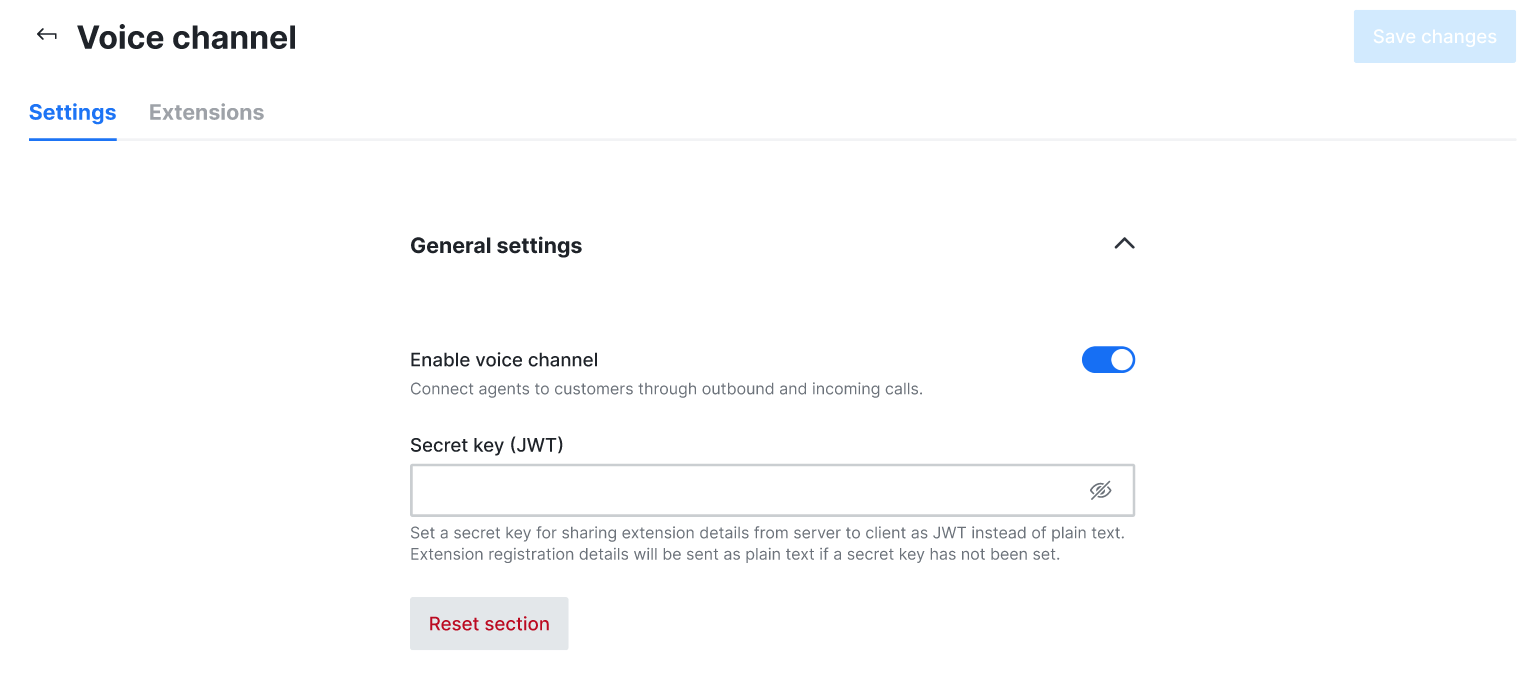This screenshot has width=1528, height=688.
Task: Click the Extension registration details helper line
Action: pyautogui.click(x=734, y=554)
